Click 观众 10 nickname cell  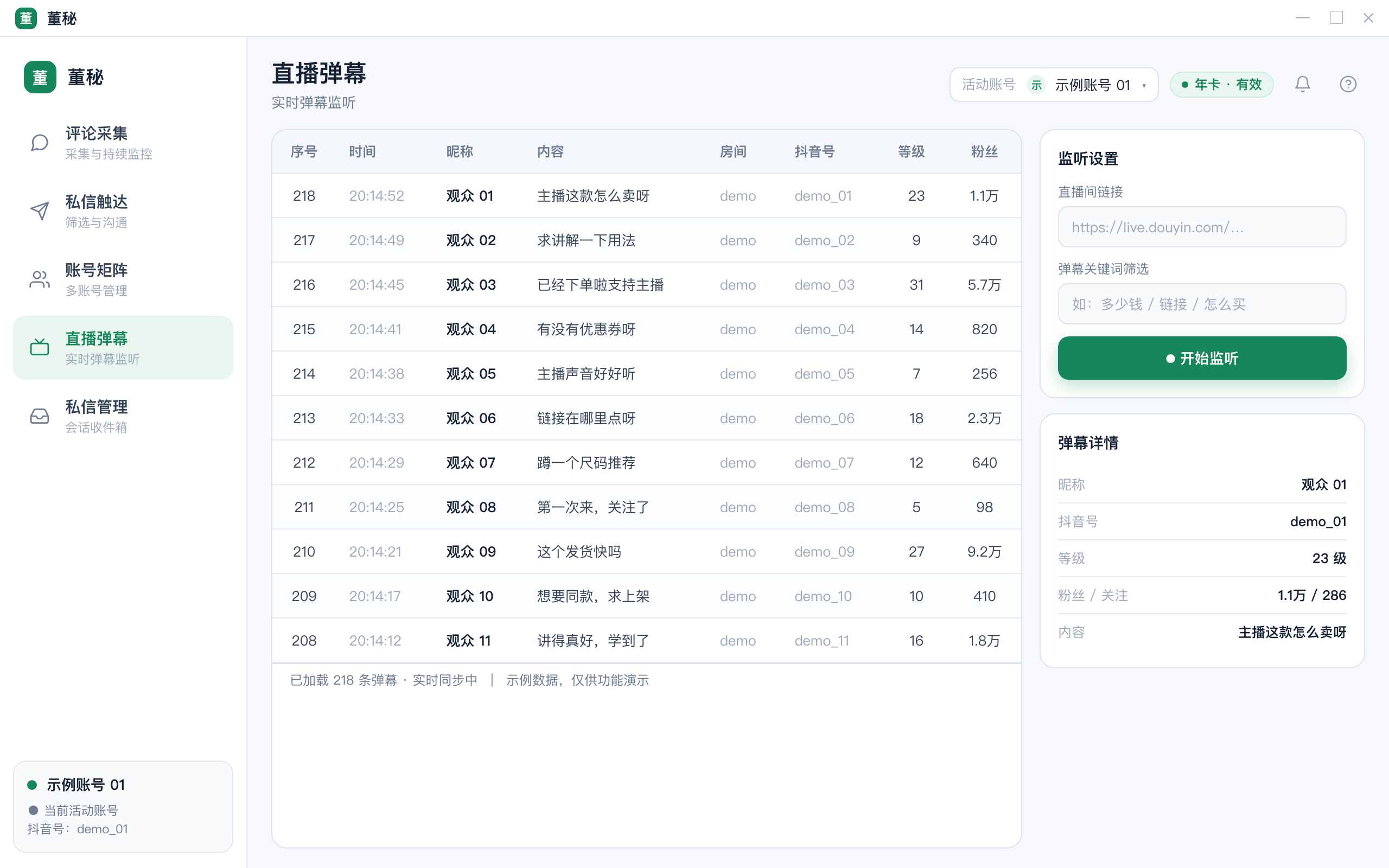coord(469,596)
